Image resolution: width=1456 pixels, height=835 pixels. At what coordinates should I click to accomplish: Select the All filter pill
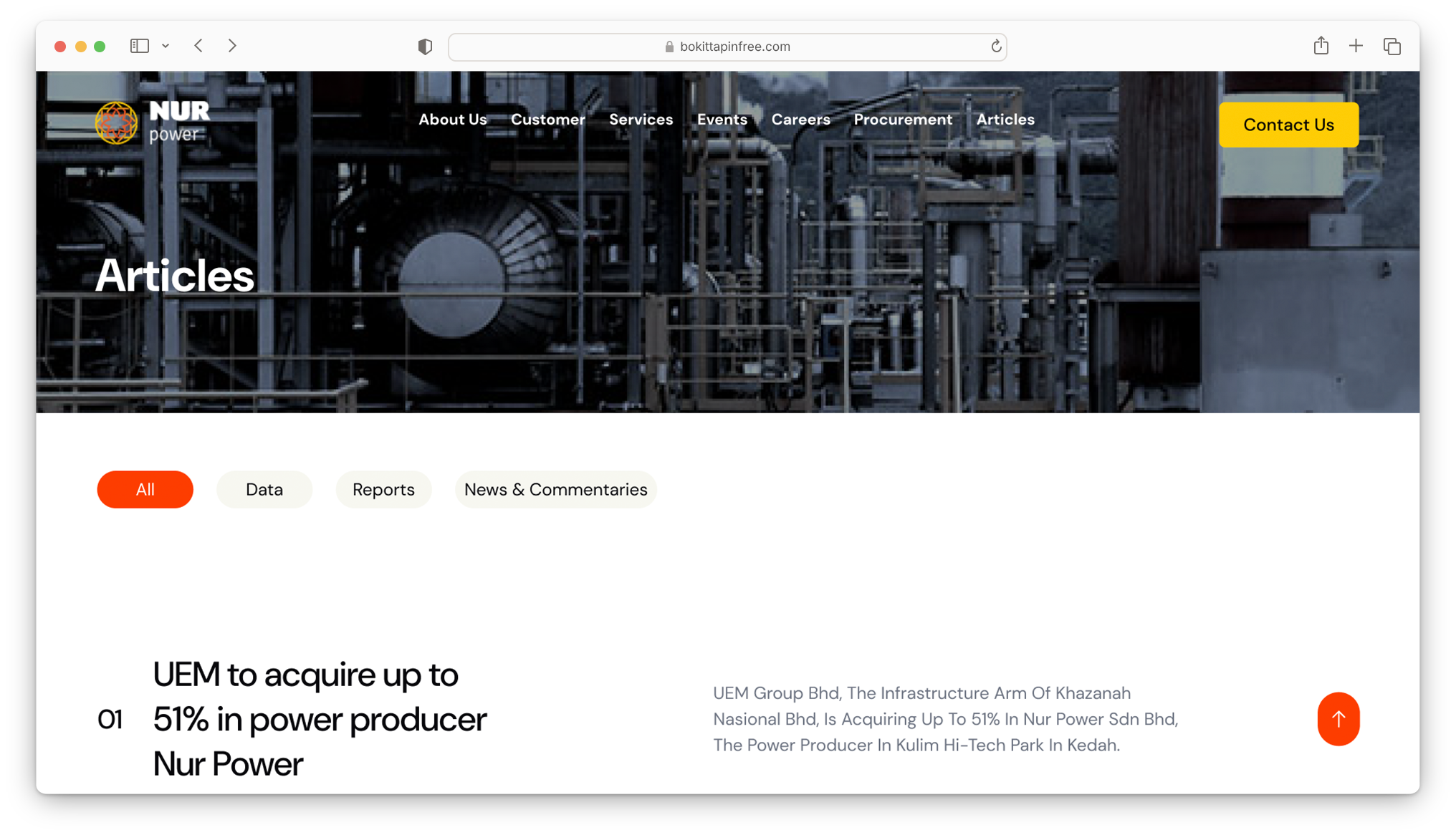coord(145,490)
